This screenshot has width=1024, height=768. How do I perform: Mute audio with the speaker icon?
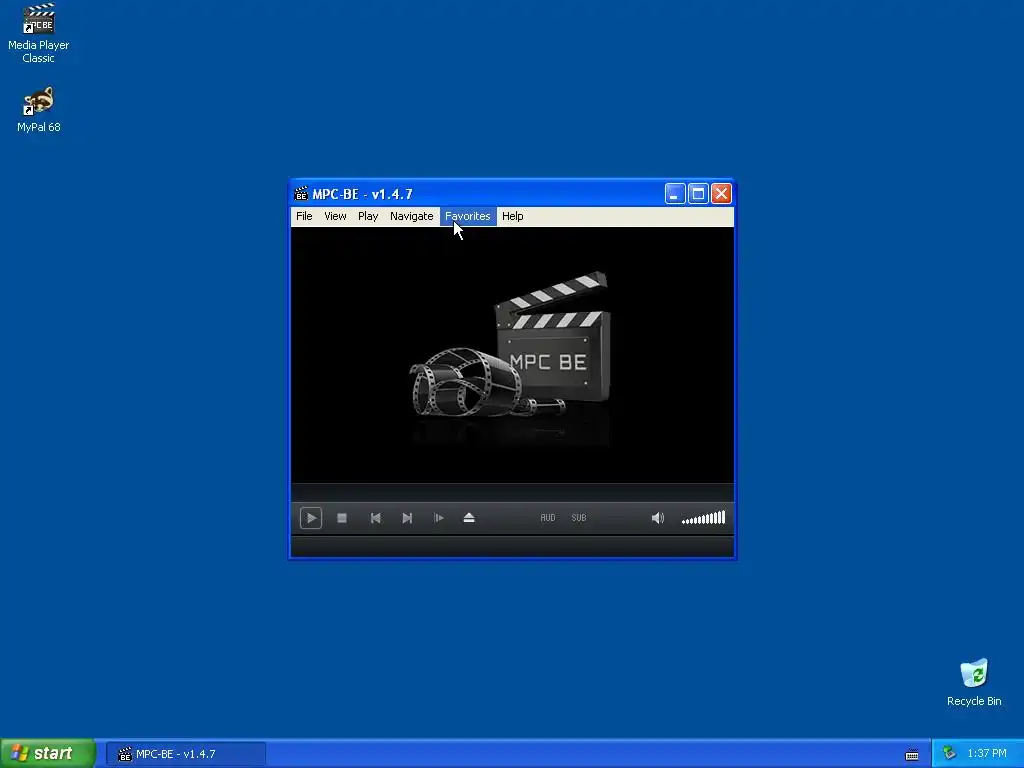coord(658,518)
